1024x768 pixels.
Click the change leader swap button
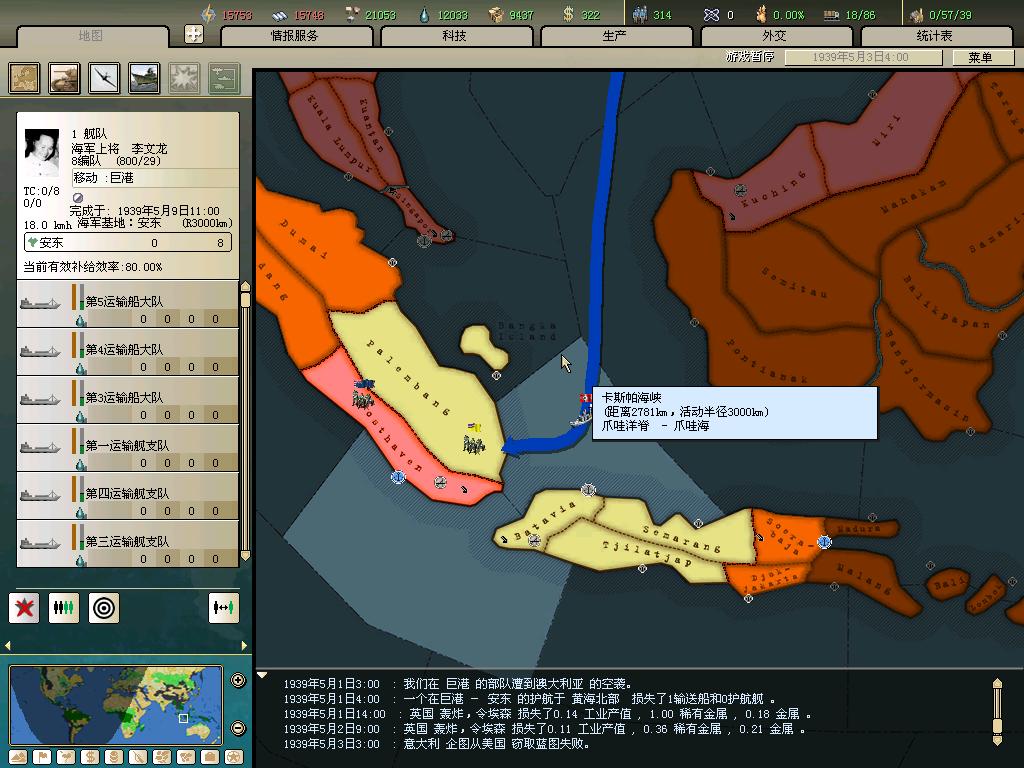click(223, 608)
